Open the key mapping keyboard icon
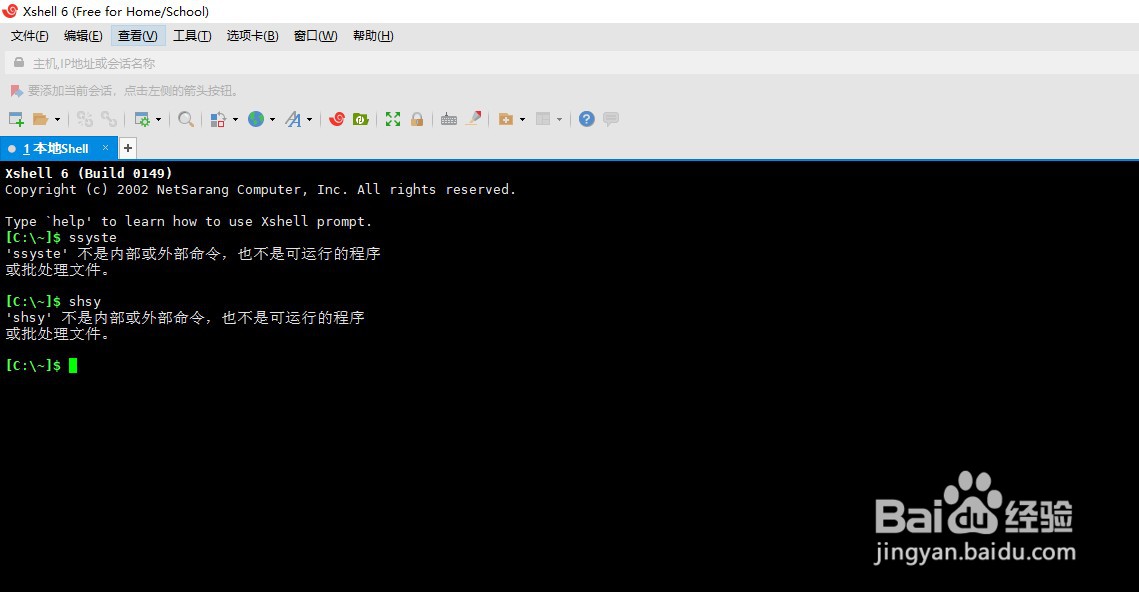 point(449,119)
